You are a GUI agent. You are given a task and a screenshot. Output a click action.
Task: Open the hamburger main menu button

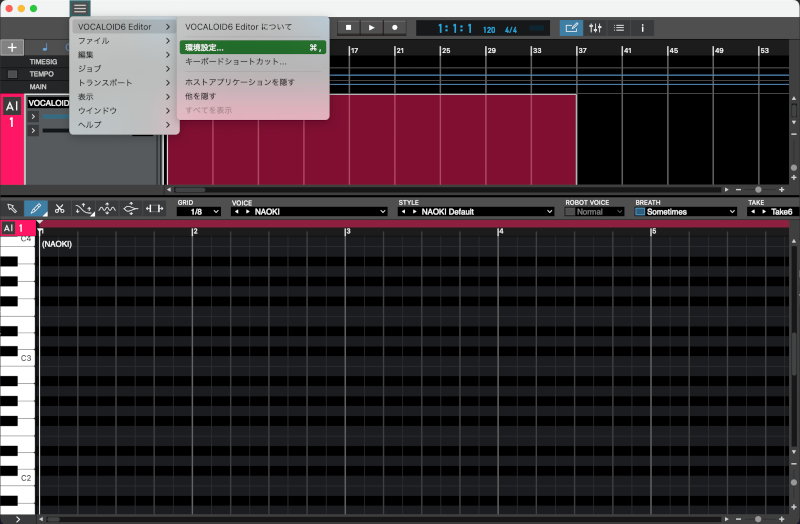pos(80,8)
